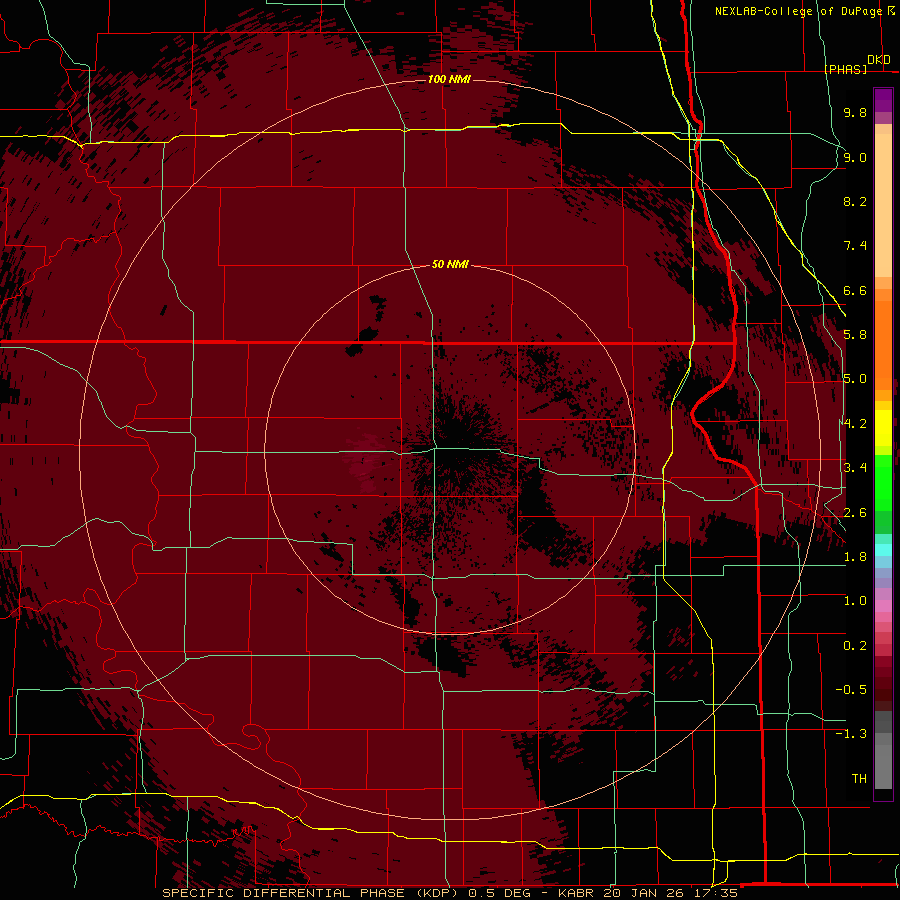Click the 20 JAN 26 date text
The width and height of the screenshot is (900, 900).
pos(643,893)
